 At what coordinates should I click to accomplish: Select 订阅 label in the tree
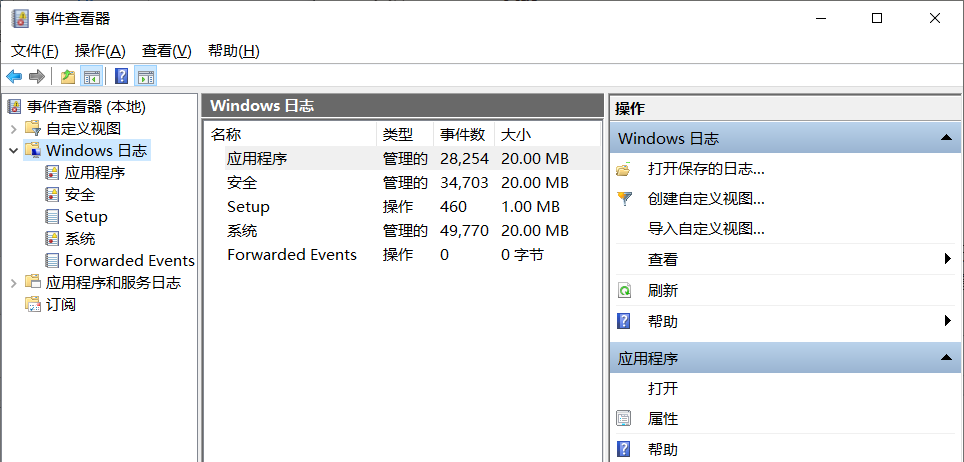click(x=61, y=304)
